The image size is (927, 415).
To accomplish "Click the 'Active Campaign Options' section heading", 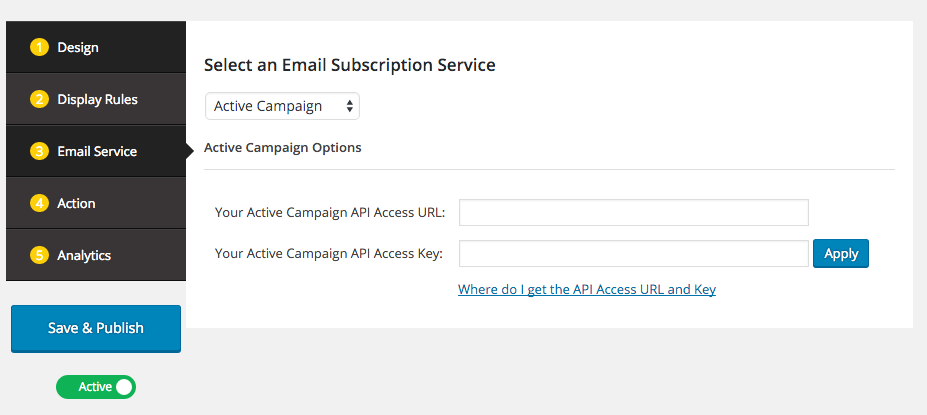I will point(283,147).
